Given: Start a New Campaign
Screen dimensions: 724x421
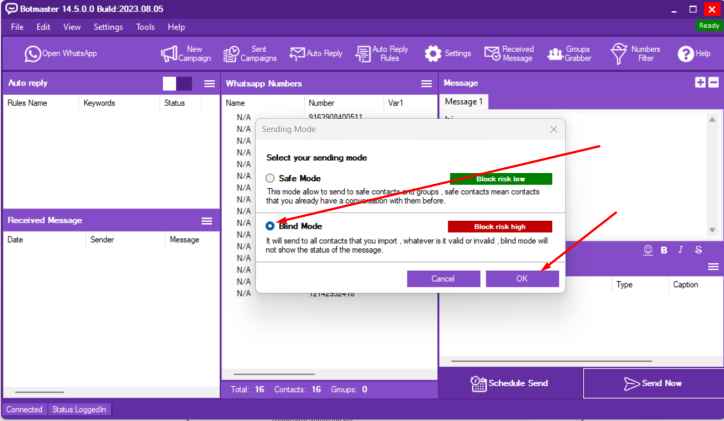Looking at the screenshot, I should click(x=187, y=53).
